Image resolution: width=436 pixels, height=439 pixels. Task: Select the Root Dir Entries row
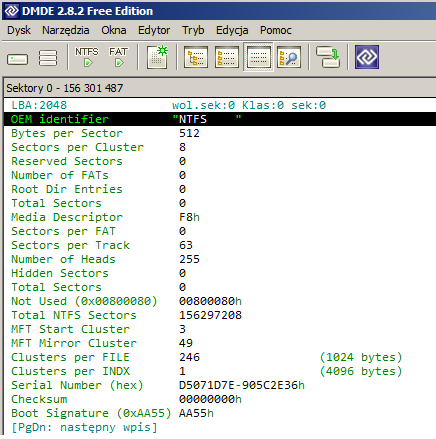pyautogui.click(x=220, y=189)
